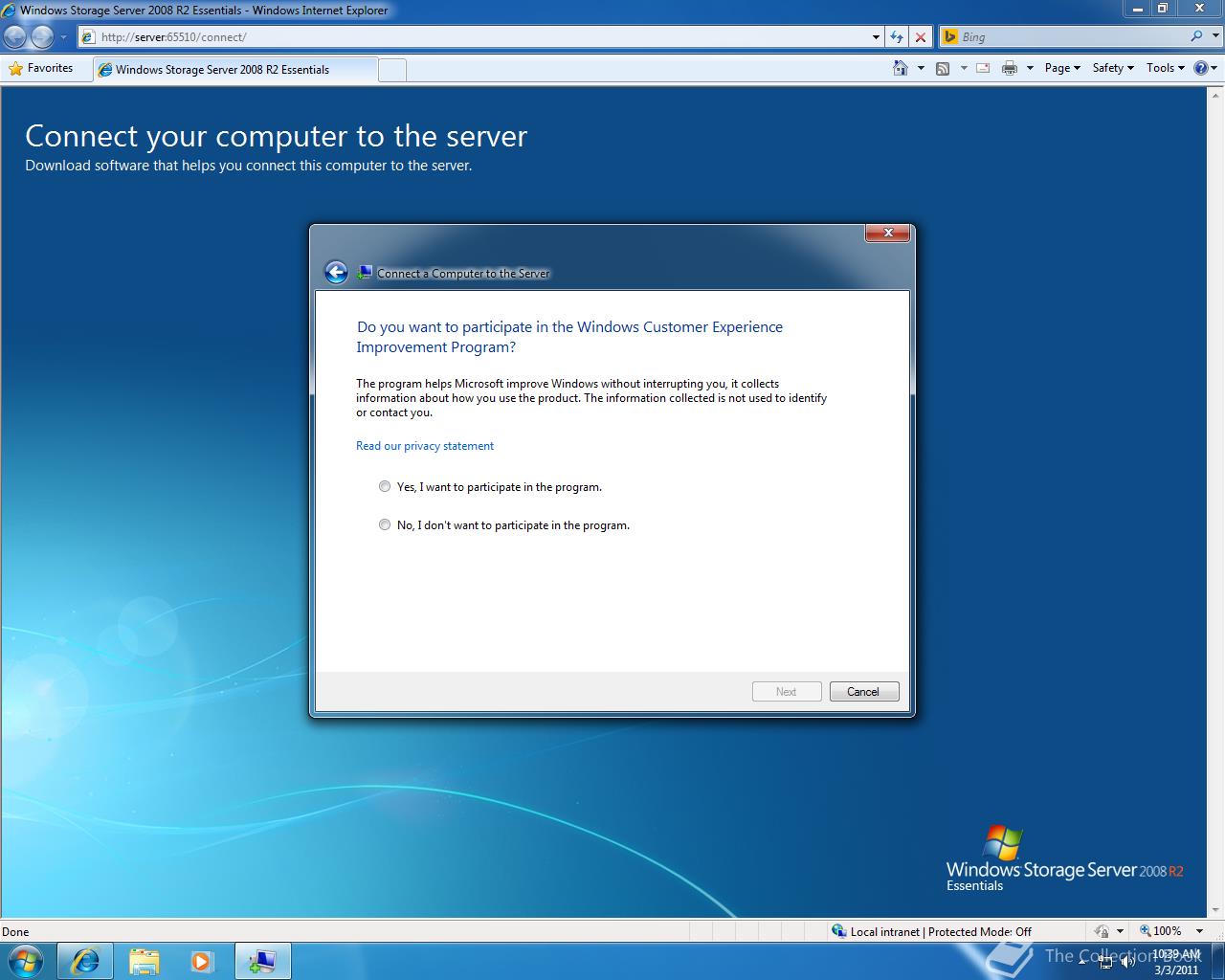Open the Tools menu
The height and width of the screenshot is (980, 1225).
tap(1166, 68)
